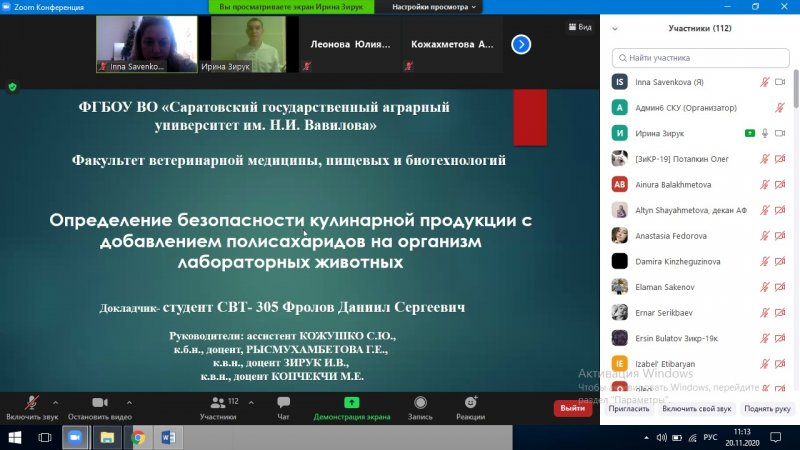Unmute microphone with Включить звук
Image resolution: width=800 pixels, height=450 pixels.
point(32,408)
